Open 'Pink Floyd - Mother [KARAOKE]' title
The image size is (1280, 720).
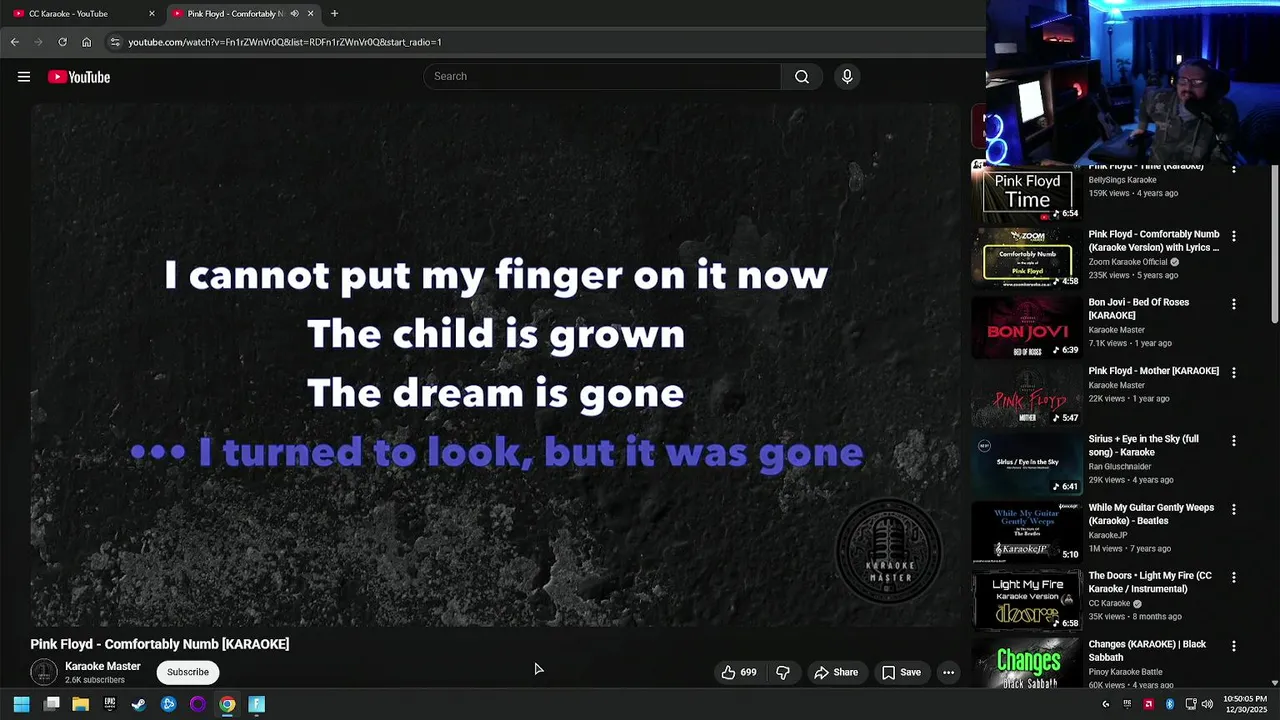(1154, 371)
